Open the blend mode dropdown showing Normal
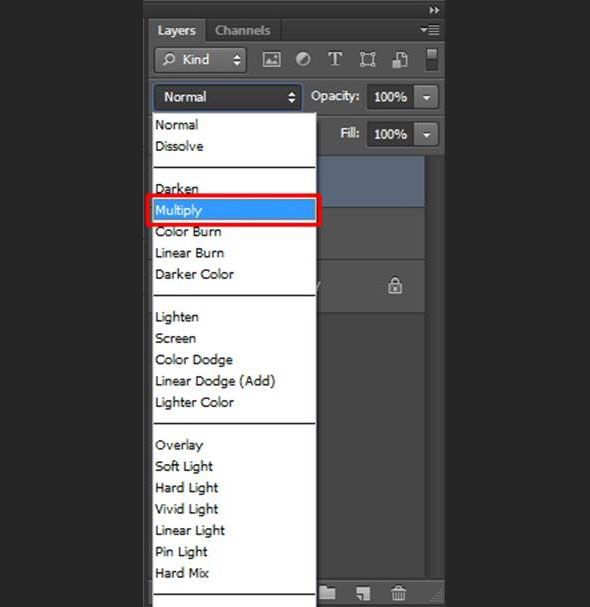Screen dimensions: 590x607 (228, 97)
